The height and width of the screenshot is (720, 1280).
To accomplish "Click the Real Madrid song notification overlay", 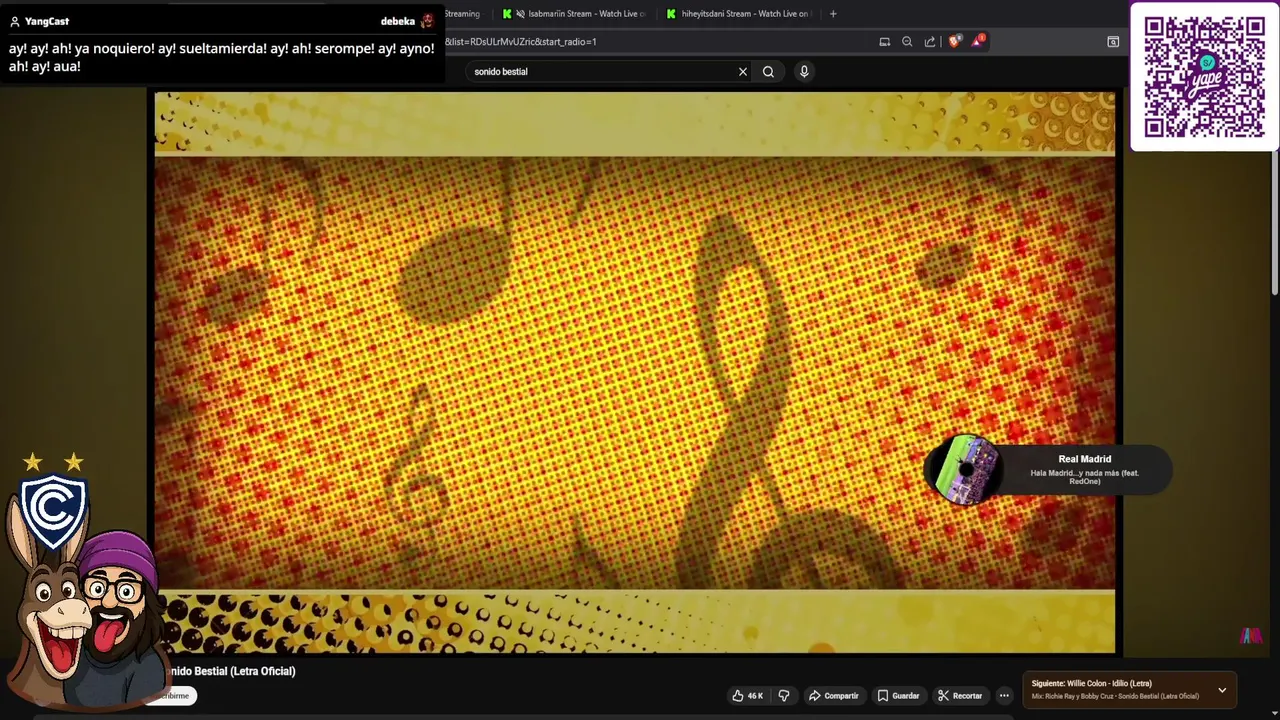I will (x=1047, y=469).
